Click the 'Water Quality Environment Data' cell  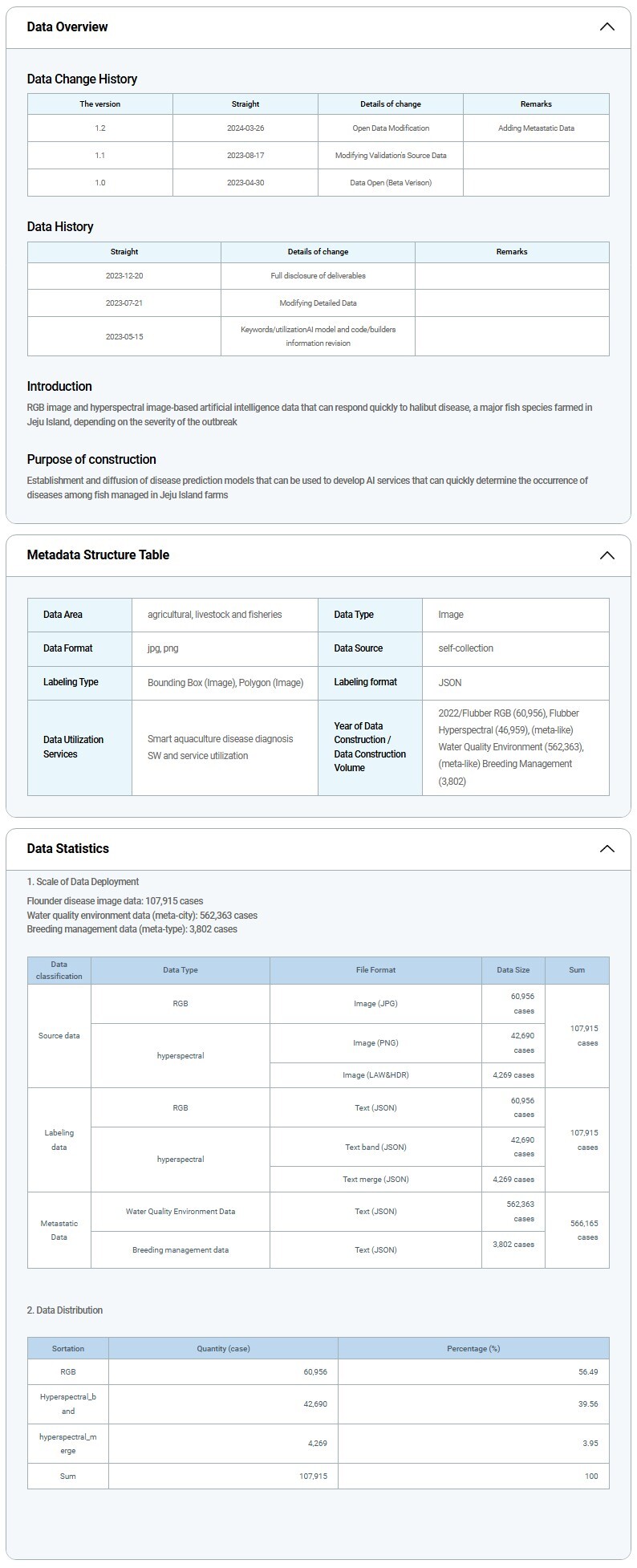(181, 1212)
